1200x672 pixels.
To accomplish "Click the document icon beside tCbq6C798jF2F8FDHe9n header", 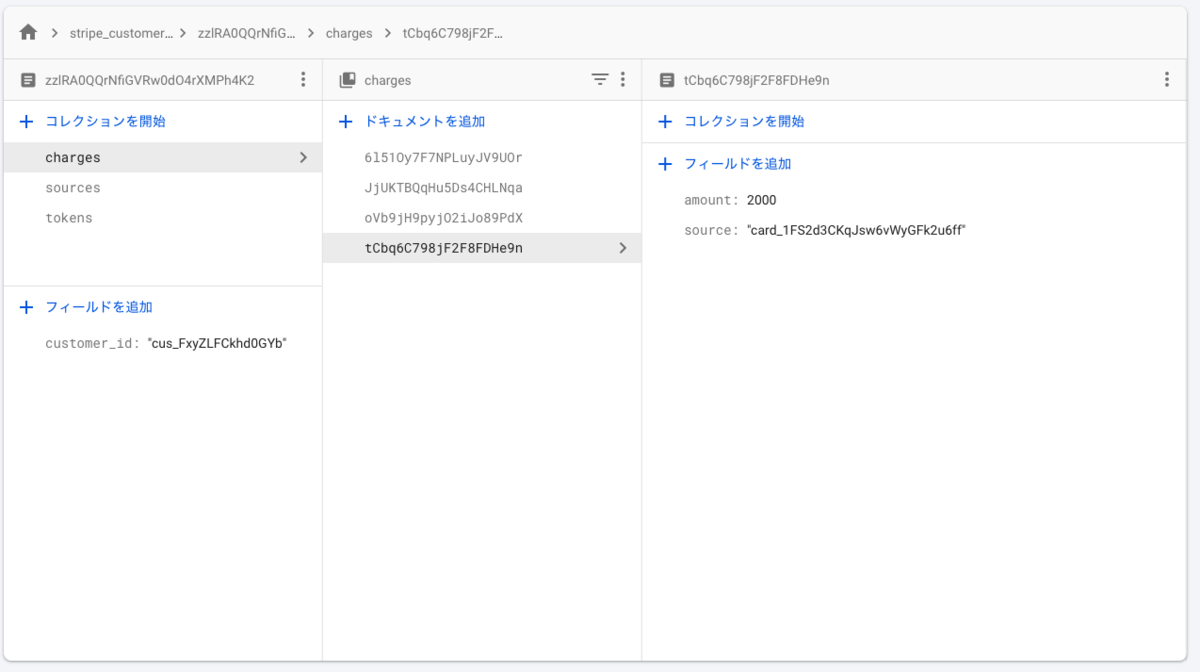I will pyautogui.click(x=664, y=78).
